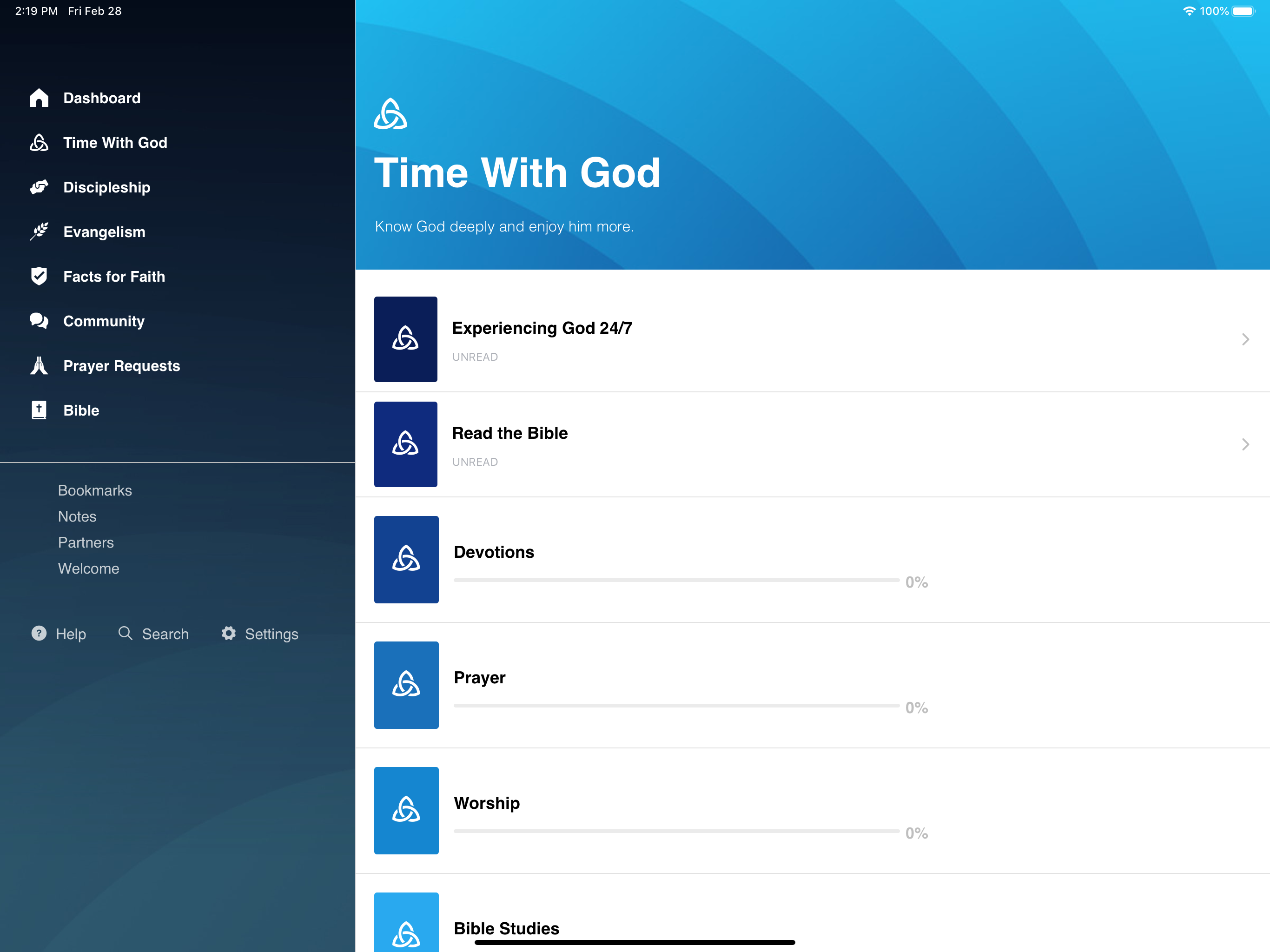Viewport: 1270px width, 952px height.
Task: Click the Worship 0% value
Action: coord(916,833)
